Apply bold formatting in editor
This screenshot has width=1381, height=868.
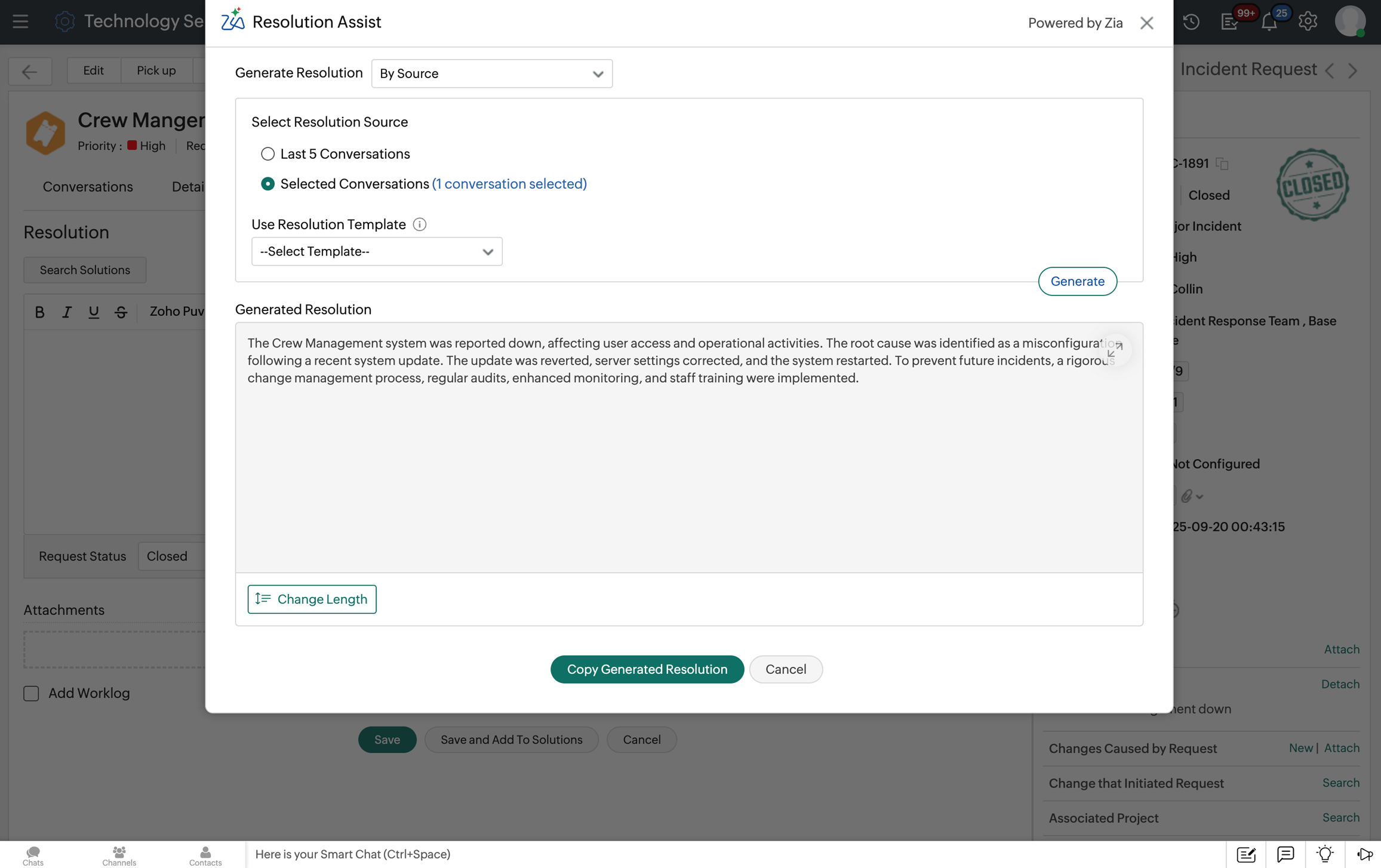click(39, 312)
